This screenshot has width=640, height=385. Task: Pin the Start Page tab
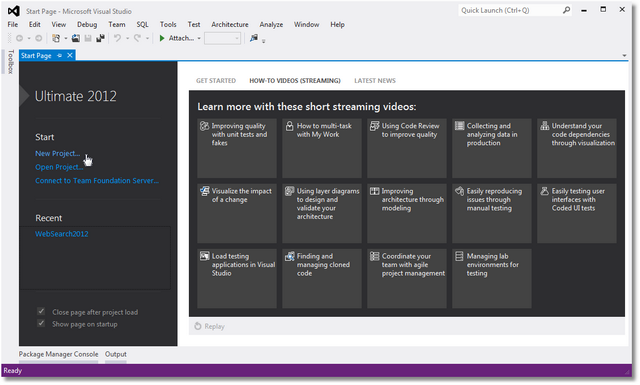(60, 56)
